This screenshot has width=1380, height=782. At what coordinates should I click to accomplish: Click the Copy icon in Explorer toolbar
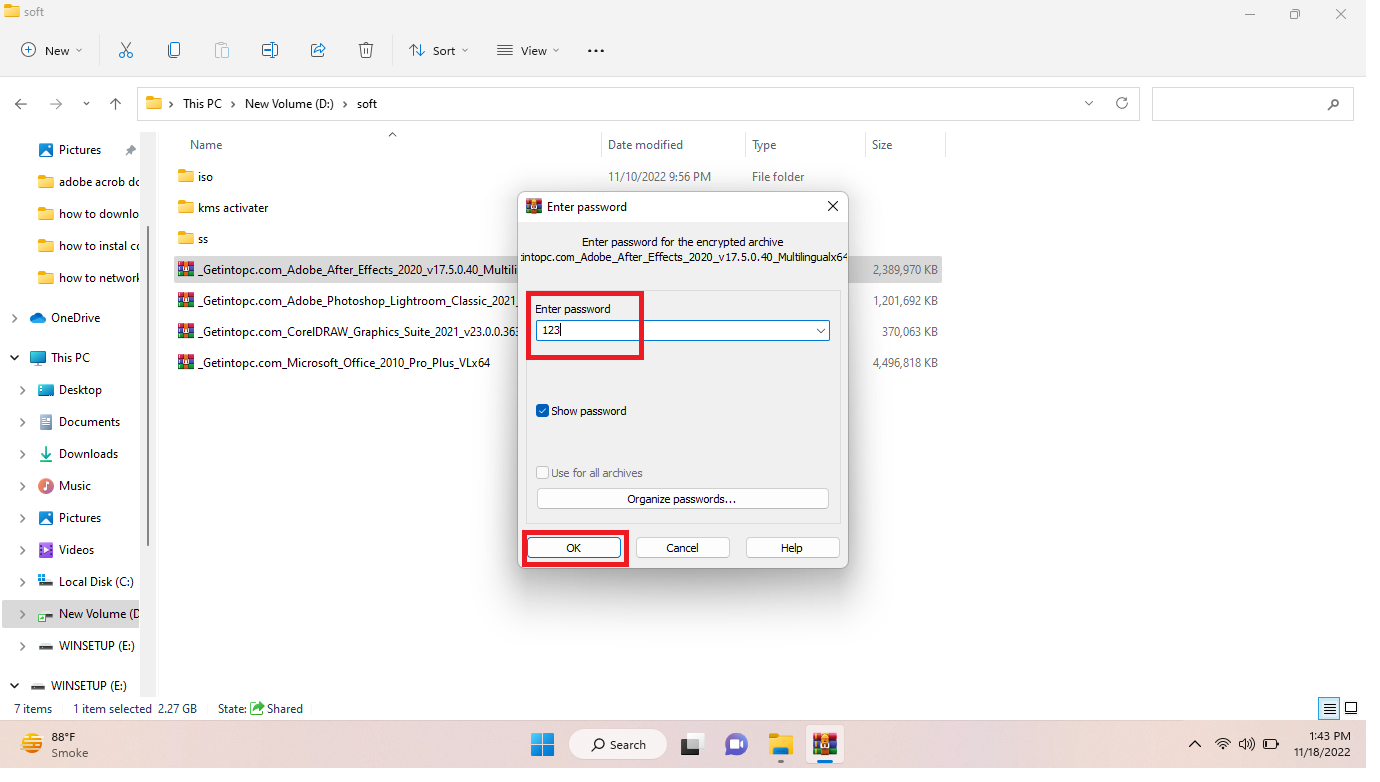pos(174,50)
